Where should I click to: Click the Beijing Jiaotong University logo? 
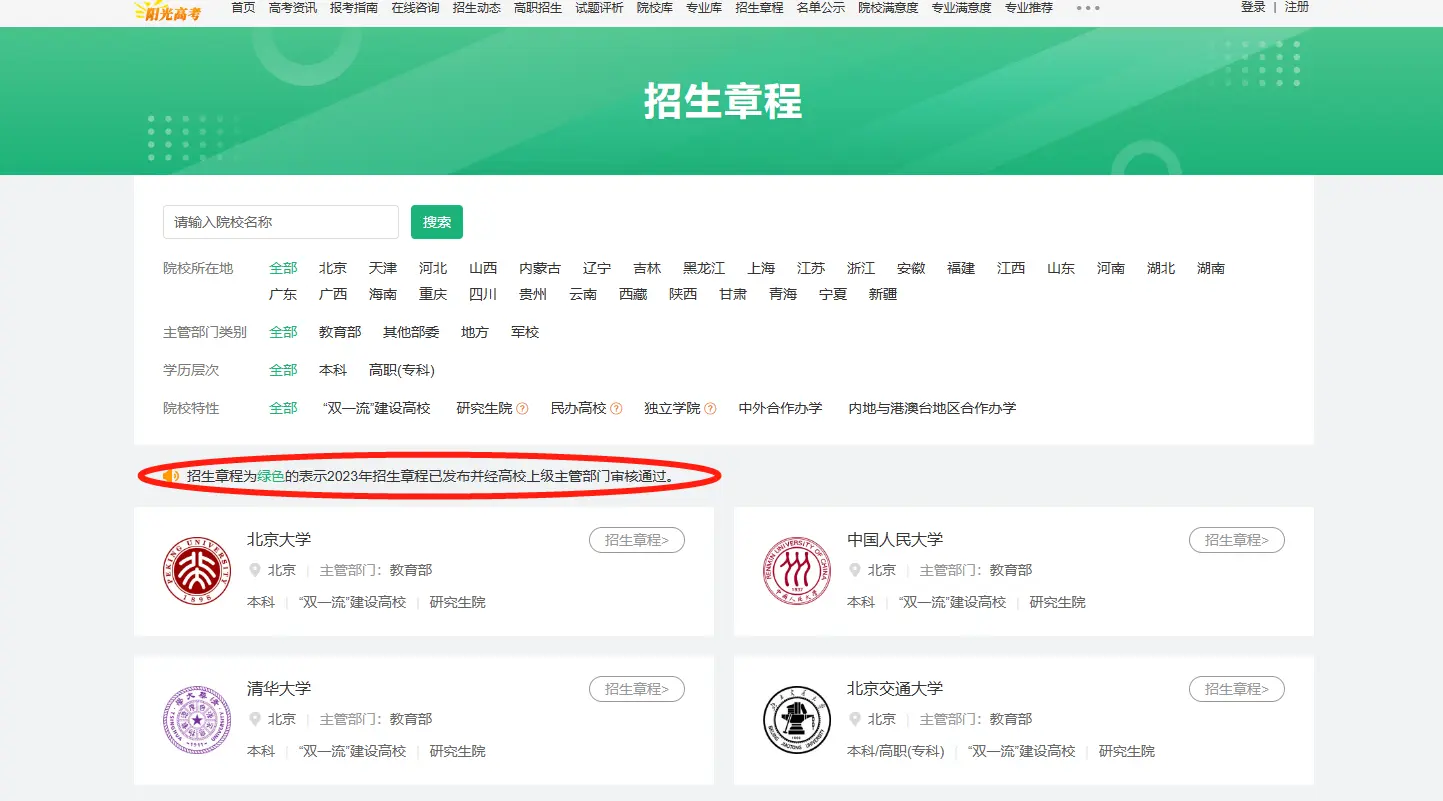[797, 719]
